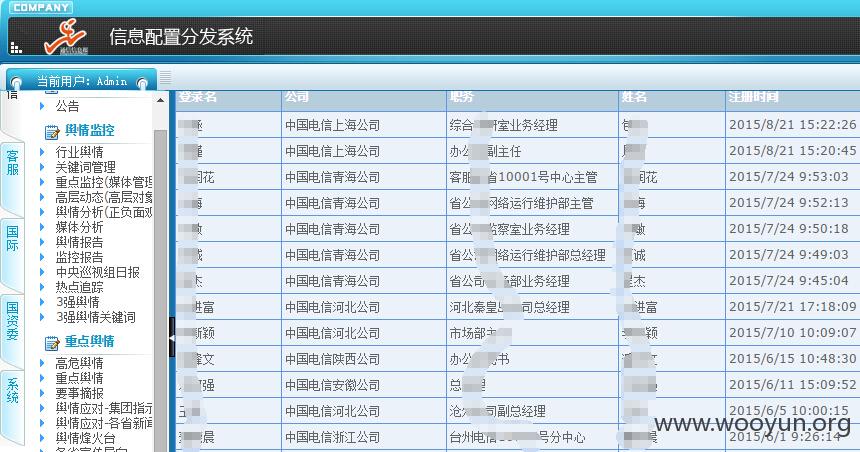This screenshot has width=860, height=452.
Task: Open the 高危舆情 menu item
Action: pyautogui.click(x=80, y=363)
